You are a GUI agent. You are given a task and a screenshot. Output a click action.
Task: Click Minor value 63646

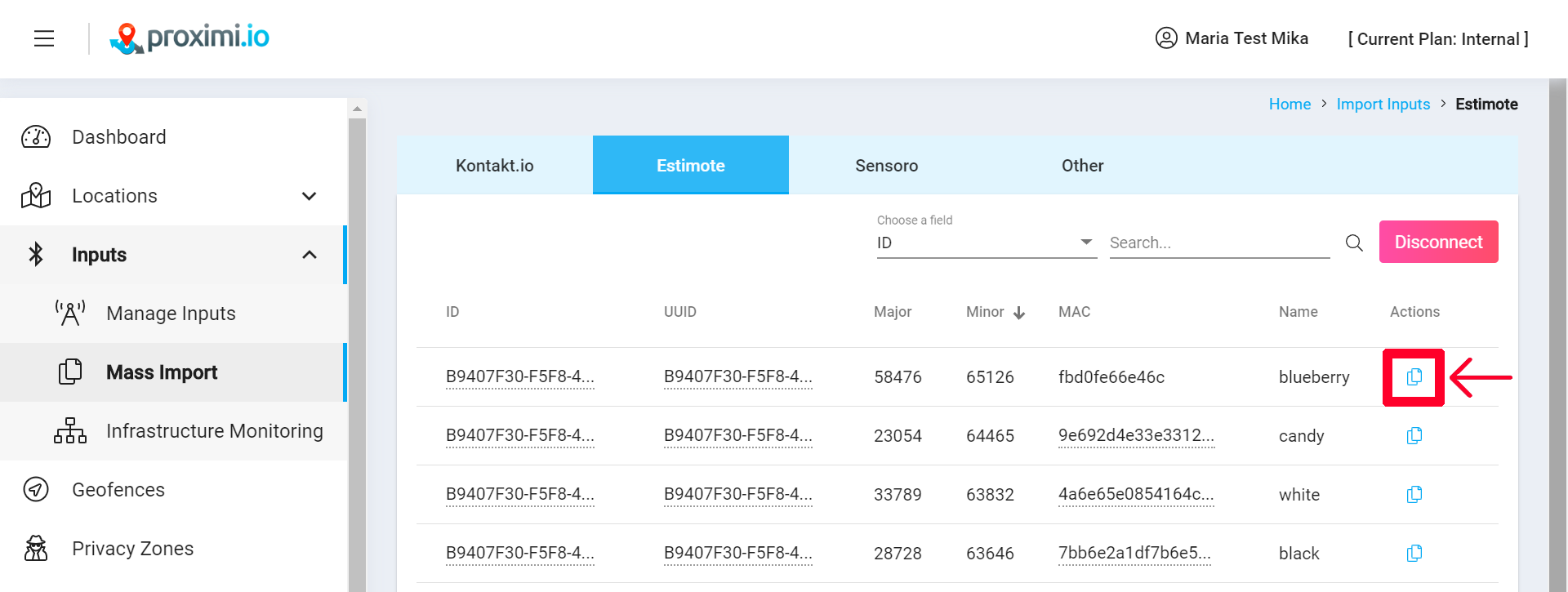[990, 554]
